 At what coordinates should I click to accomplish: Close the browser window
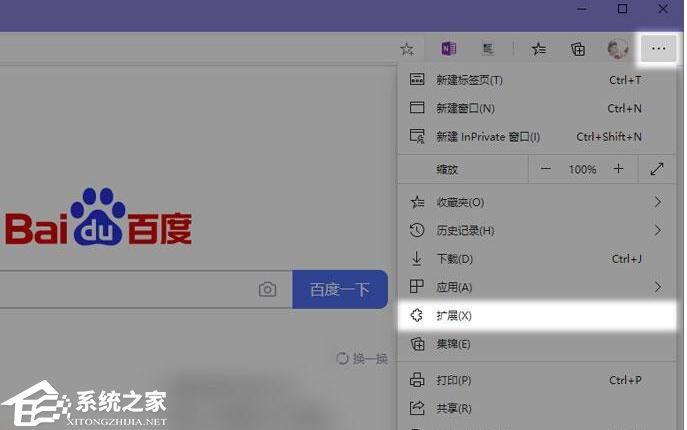(x=663, y=9)
